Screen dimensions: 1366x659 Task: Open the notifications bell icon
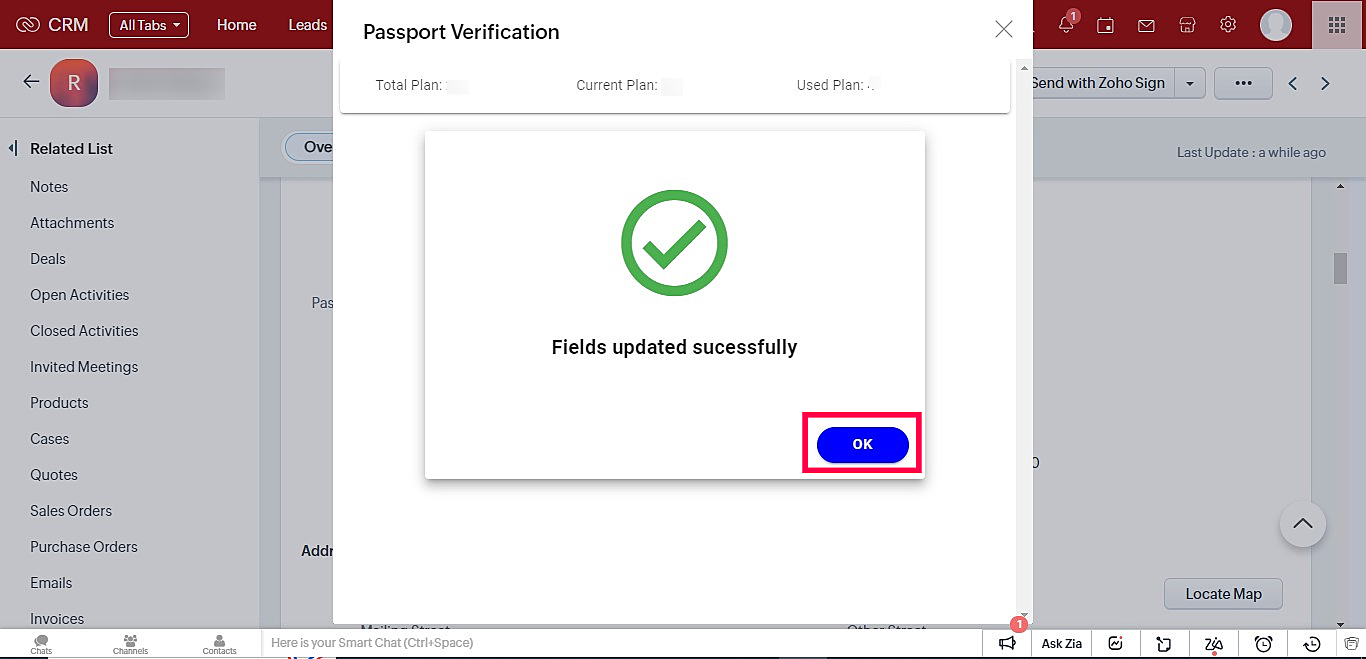(1066, 25)
